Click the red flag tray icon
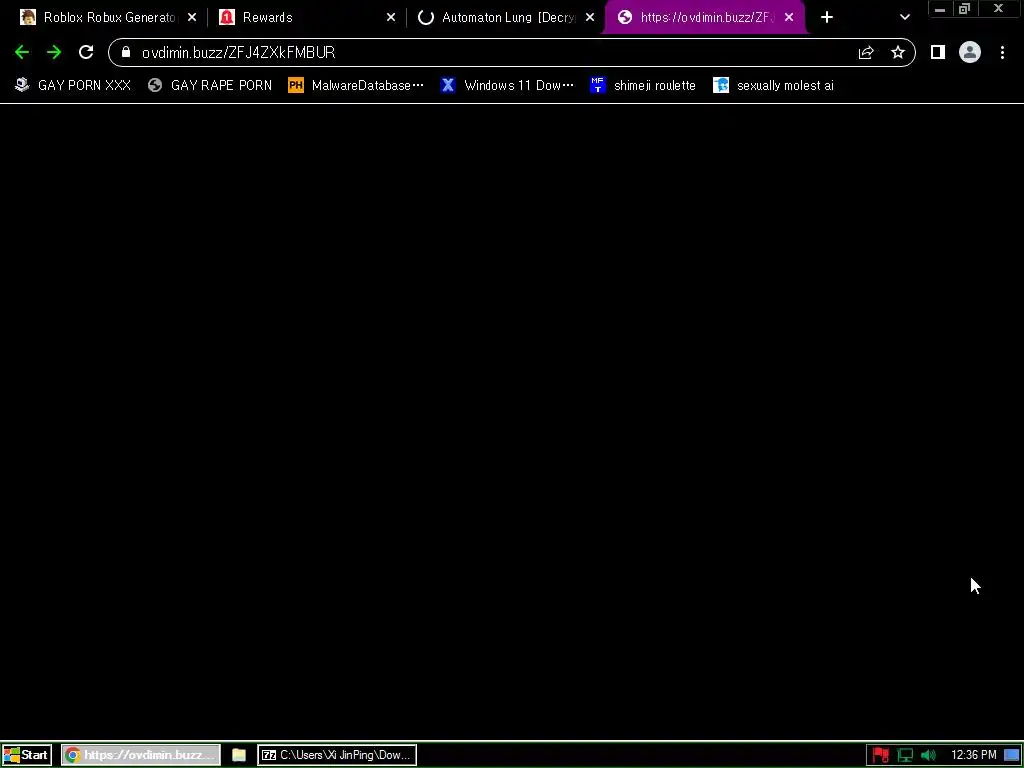Image resolution: width=1024 pixels, height=768 pixels. click(881, 756)
